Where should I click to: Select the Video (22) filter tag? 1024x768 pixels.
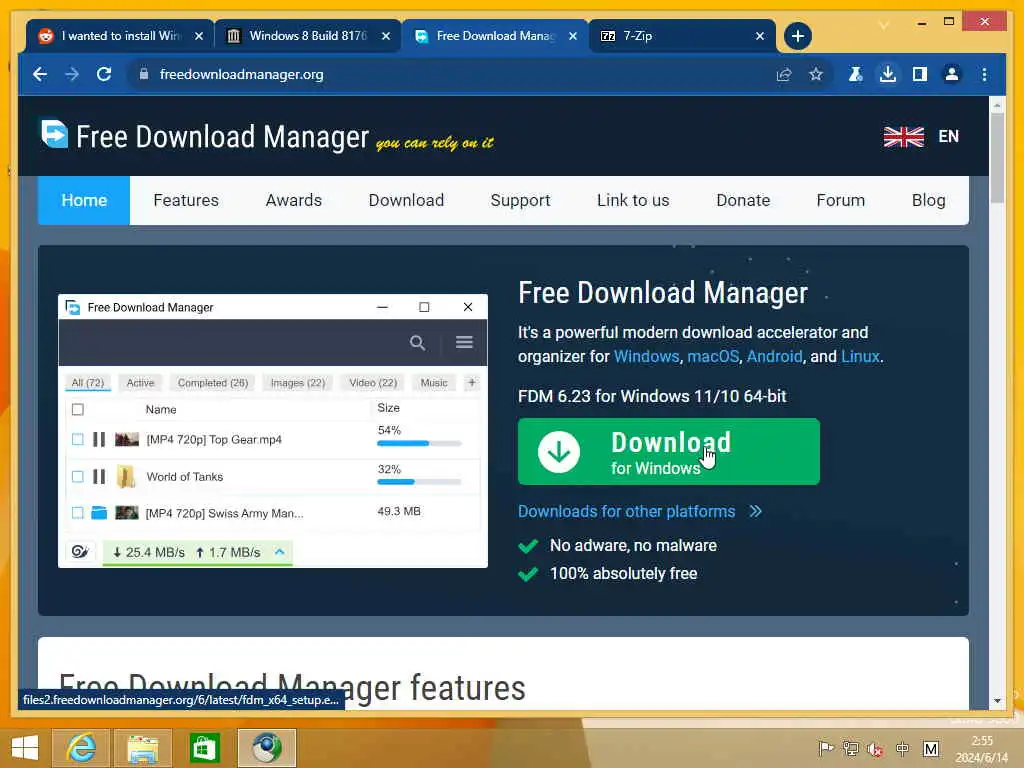[373, 383]
